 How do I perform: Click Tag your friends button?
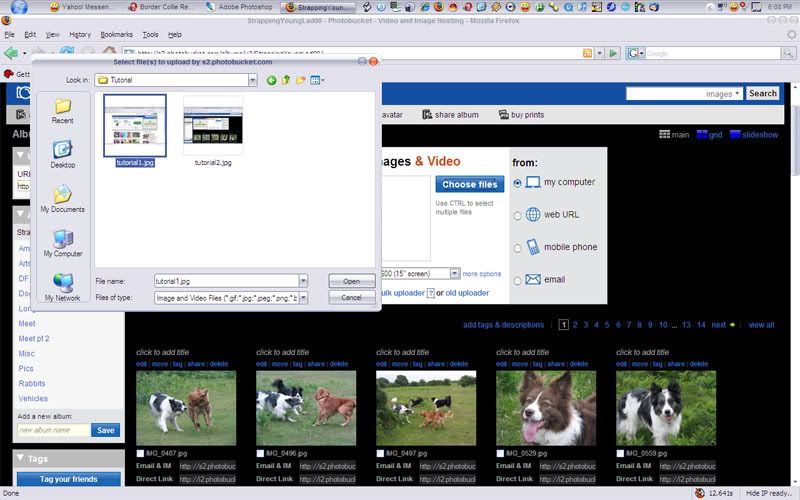[68, 479]
